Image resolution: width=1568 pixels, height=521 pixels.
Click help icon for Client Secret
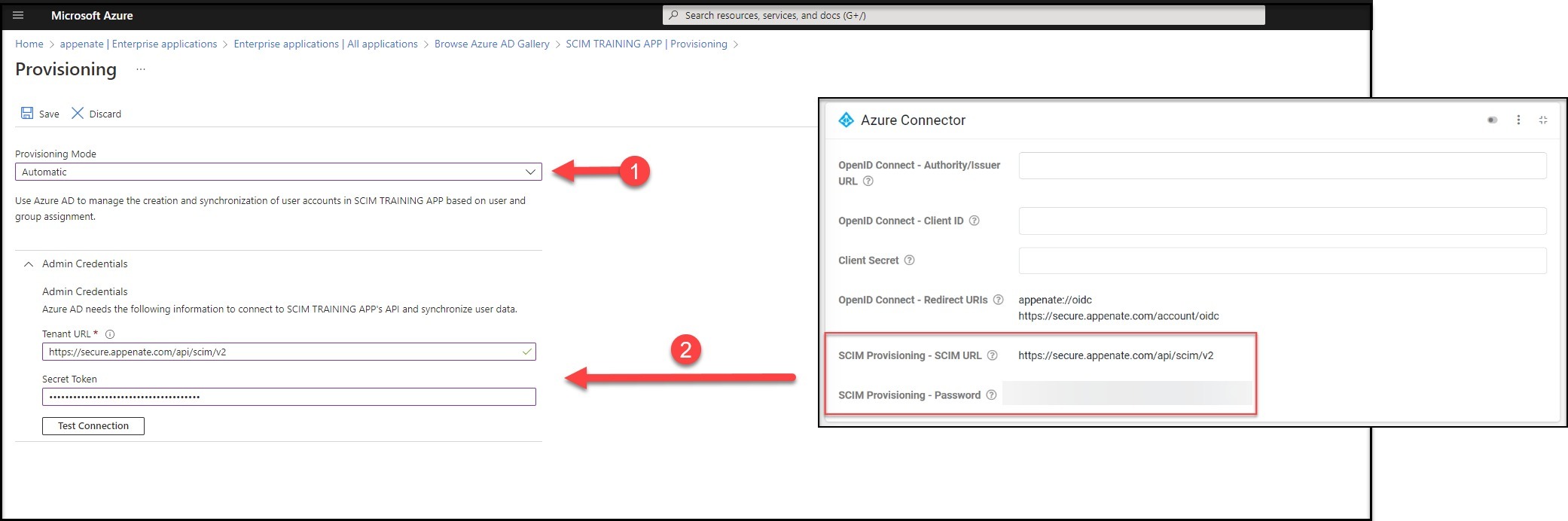pyautogui.click(x=909, y=260)
